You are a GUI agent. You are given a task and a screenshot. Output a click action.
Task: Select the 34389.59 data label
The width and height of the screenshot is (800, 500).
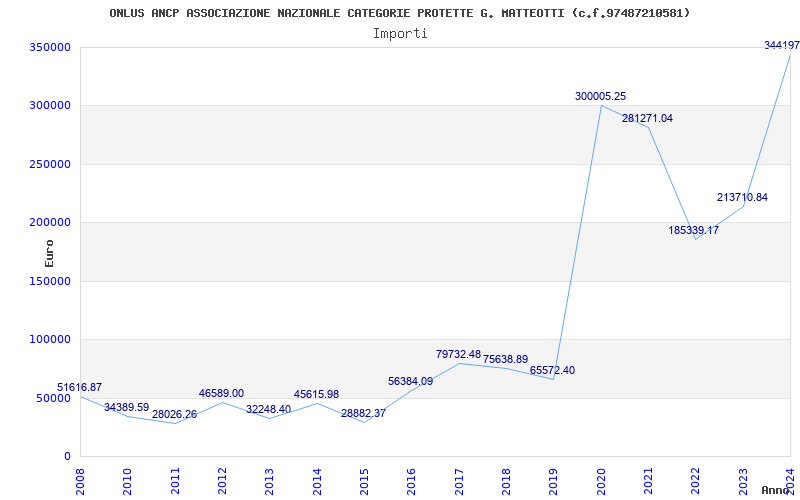pos(127,407)
